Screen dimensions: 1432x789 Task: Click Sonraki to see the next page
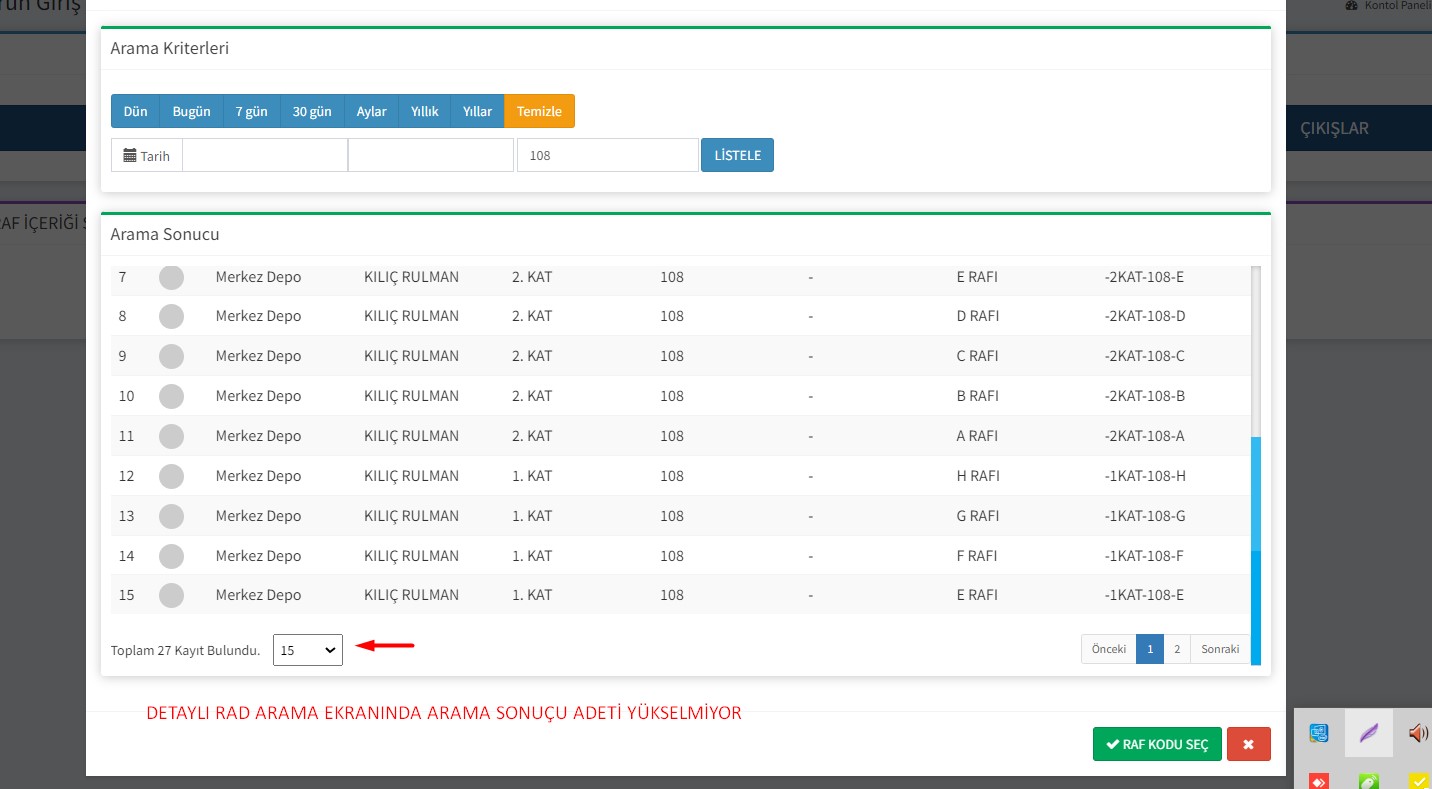pyautogui.click(x=1220, y=649)
